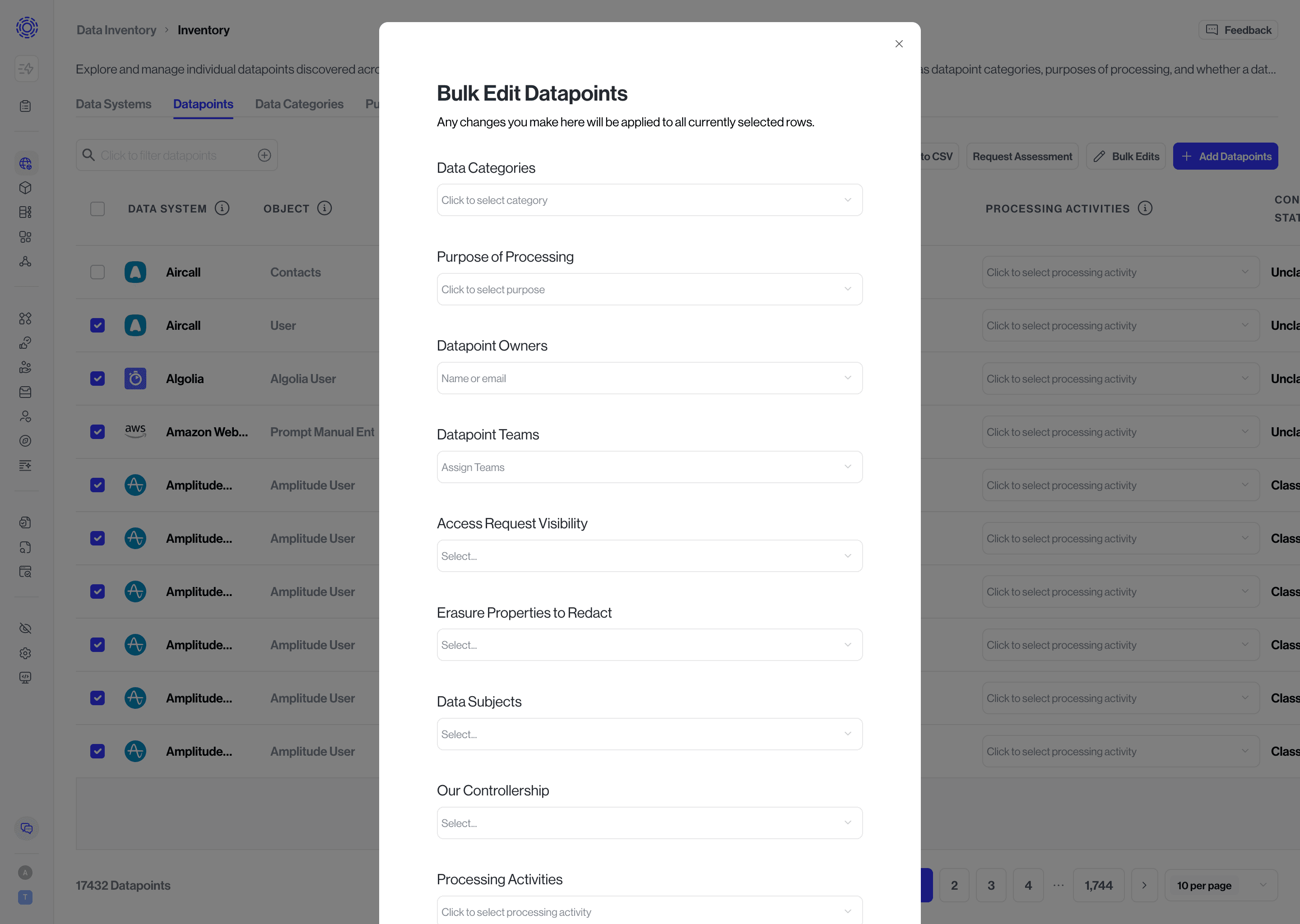Click the plus-circle add filter icon
The image size is (1300, 924).
tap(264, 155)
